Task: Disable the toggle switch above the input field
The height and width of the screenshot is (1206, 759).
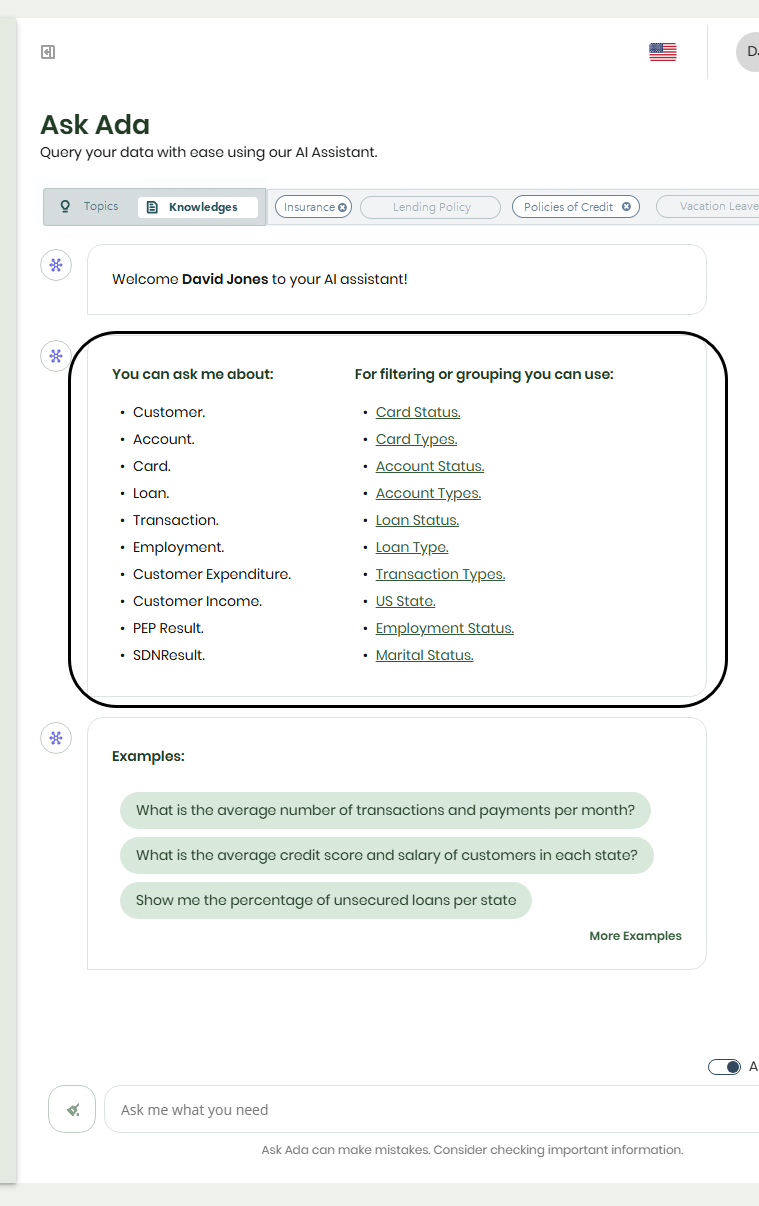Action: 724,1067
